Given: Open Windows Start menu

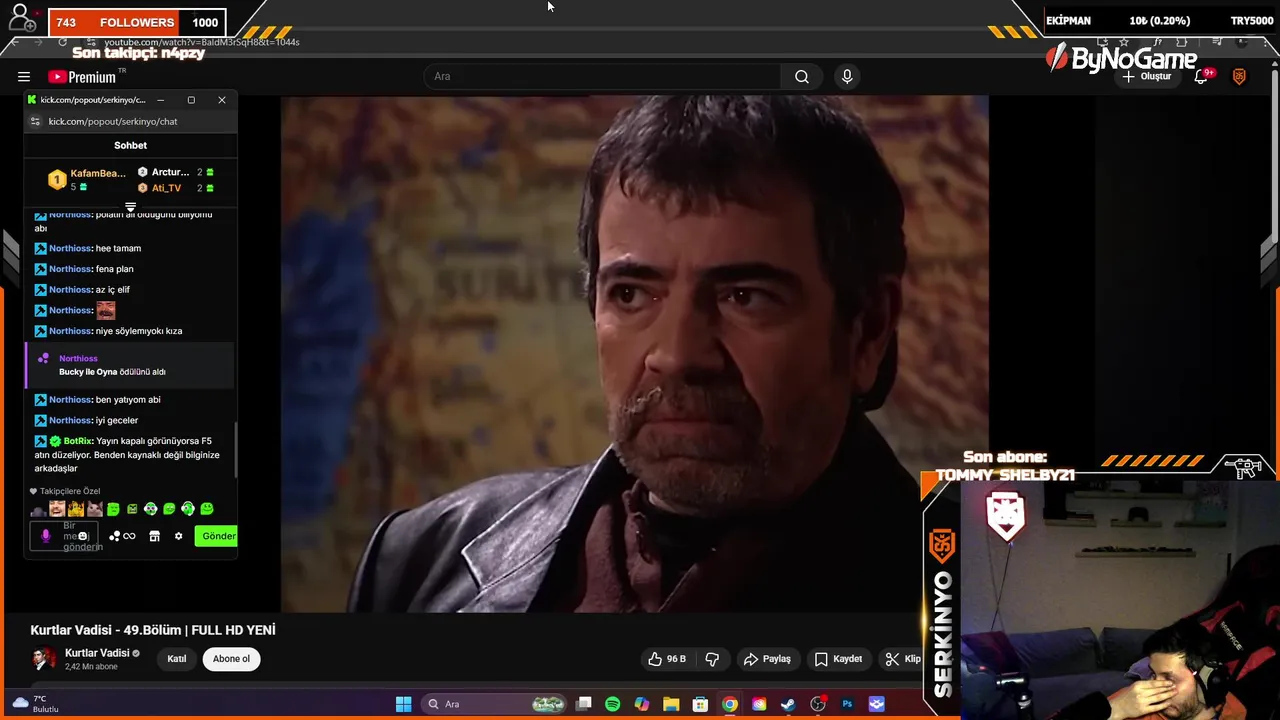Looking at the screenshot, I should pyautogui.click(x=403, y=704).
